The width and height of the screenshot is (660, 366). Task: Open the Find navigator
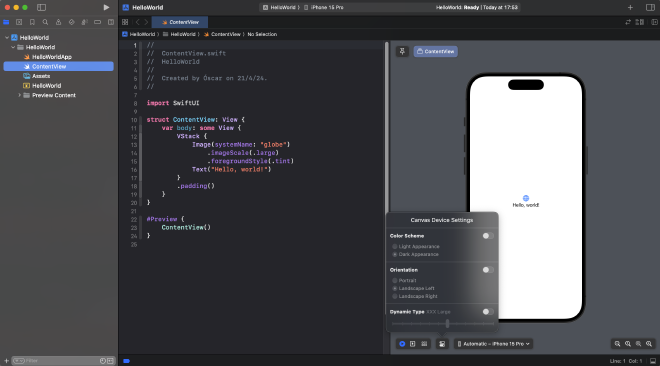coord(45,22)
